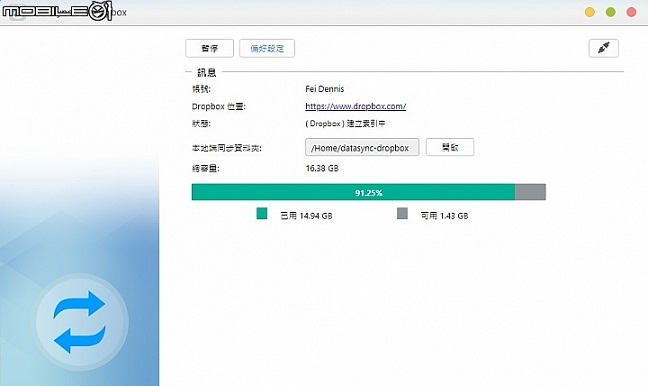Screen dimensions: 648x386
Task: Click the used space text 14.94 GB
Action: (316, 216)
